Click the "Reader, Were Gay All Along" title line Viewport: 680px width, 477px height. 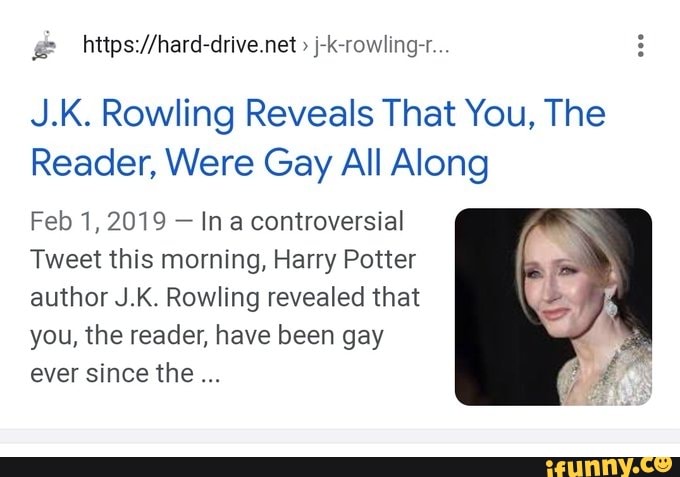pyautogui.click(x=260, y=163)
